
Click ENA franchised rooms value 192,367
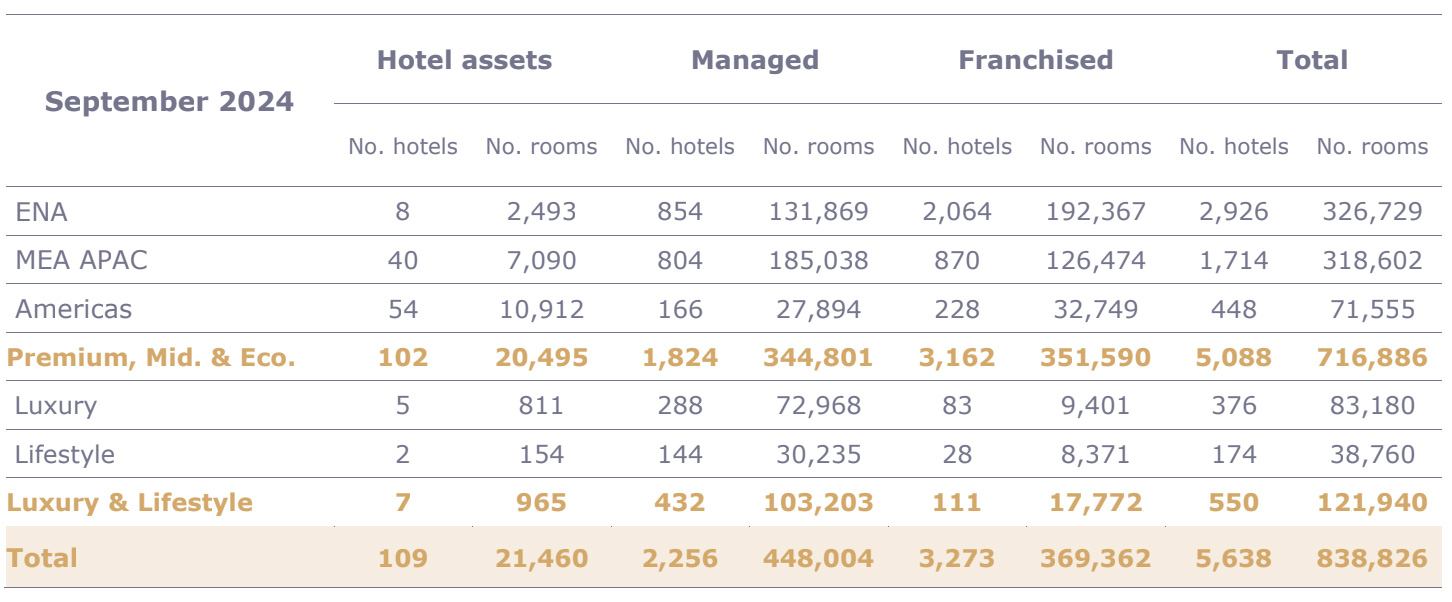pos(1095,212)
